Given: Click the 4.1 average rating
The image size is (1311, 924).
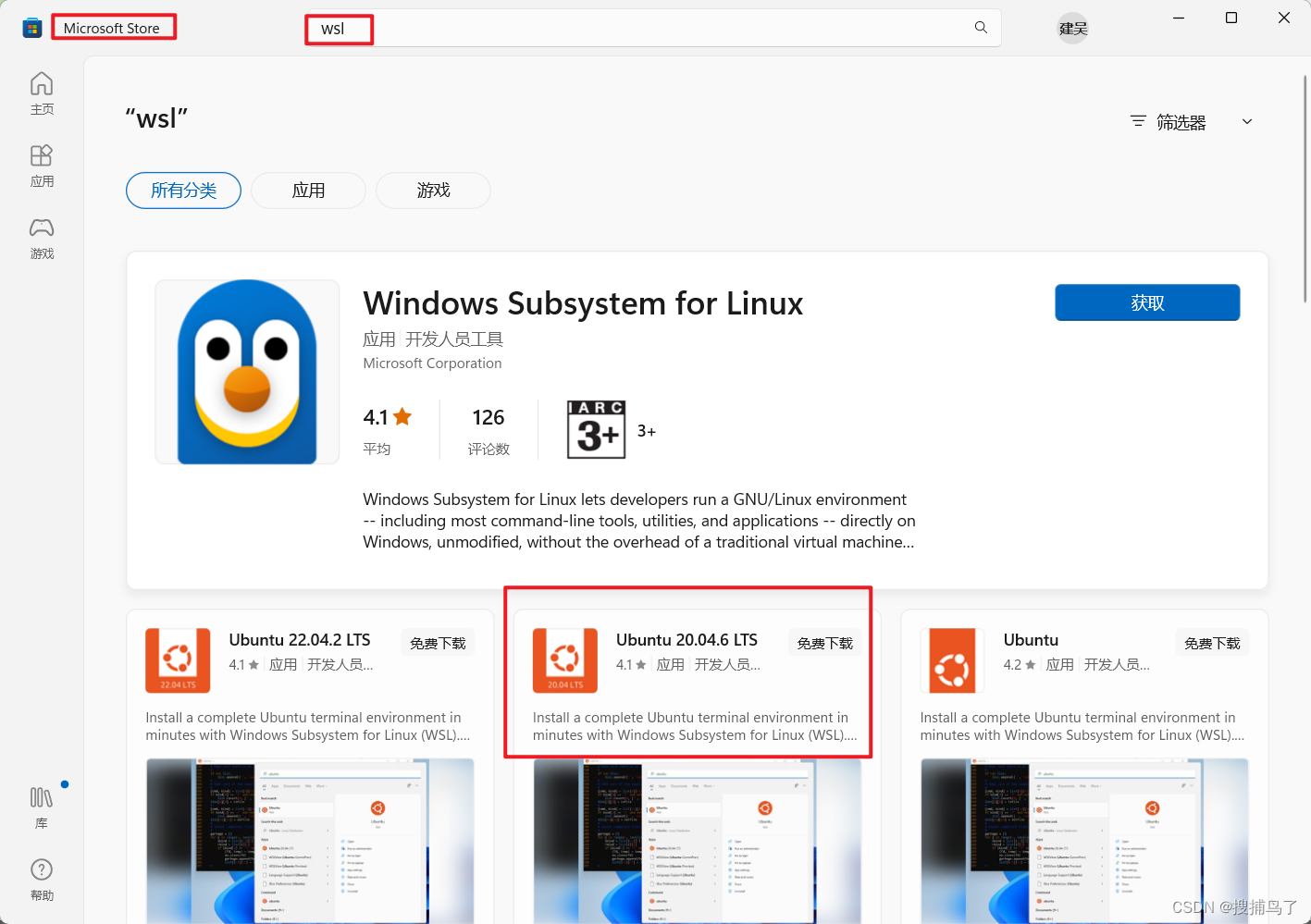Looking at the screenshot, I should tap(388, 417).
